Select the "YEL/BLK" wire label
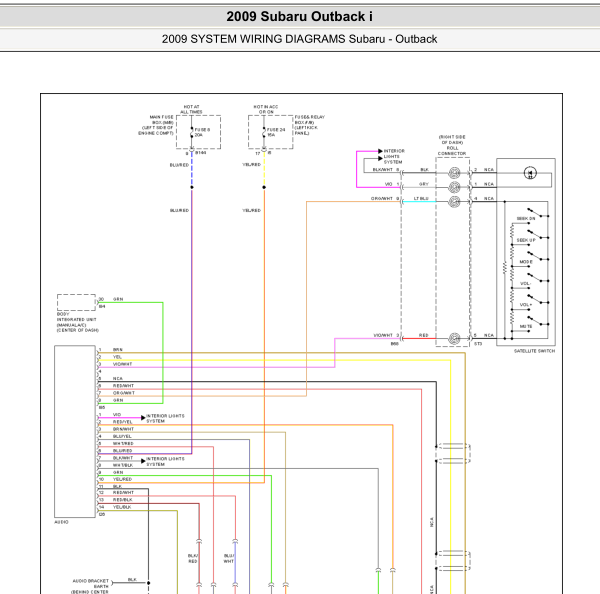The height and width of the screenshot is (594, 600). (x=122, y=507)
